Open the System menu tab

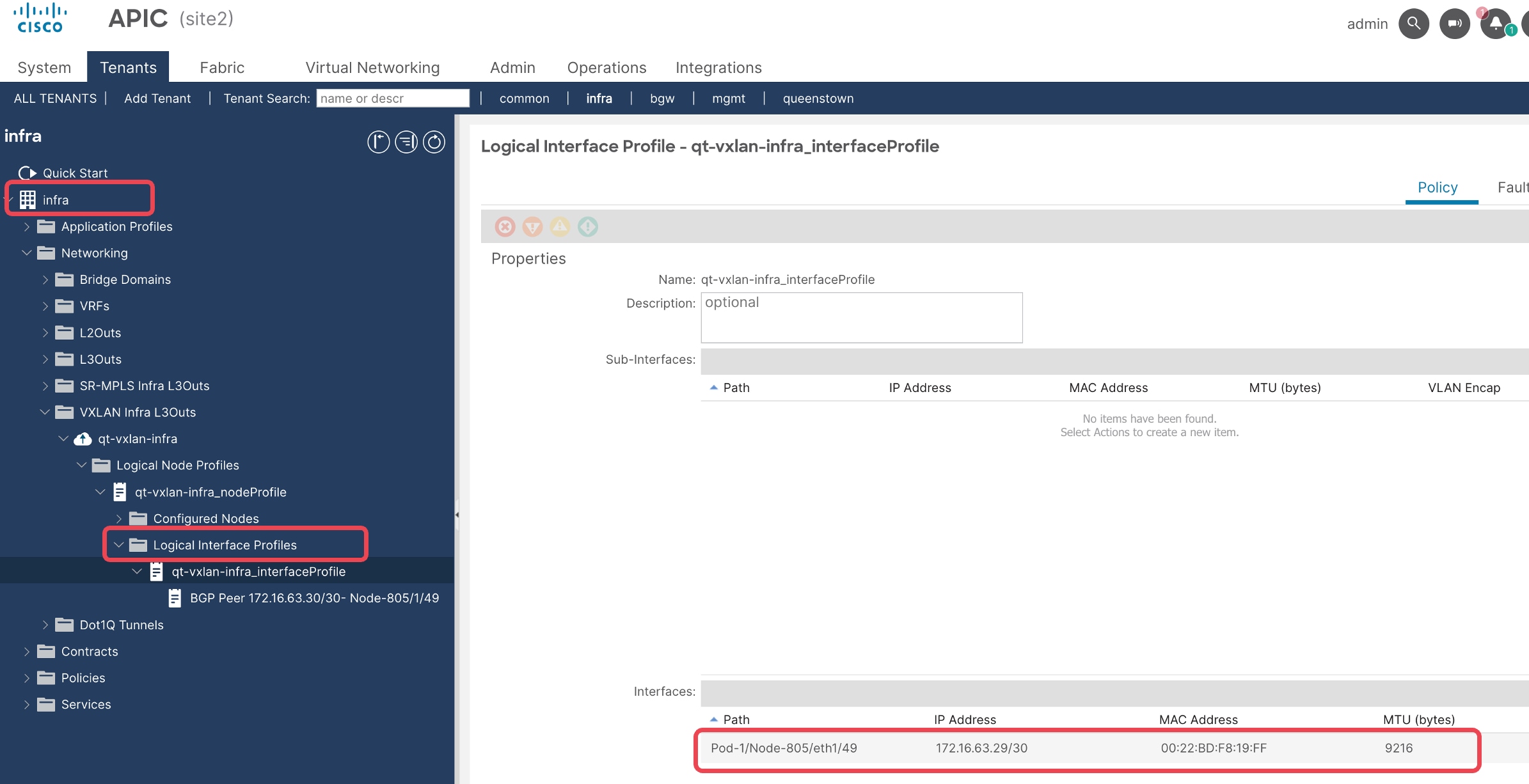pos(44,67)
